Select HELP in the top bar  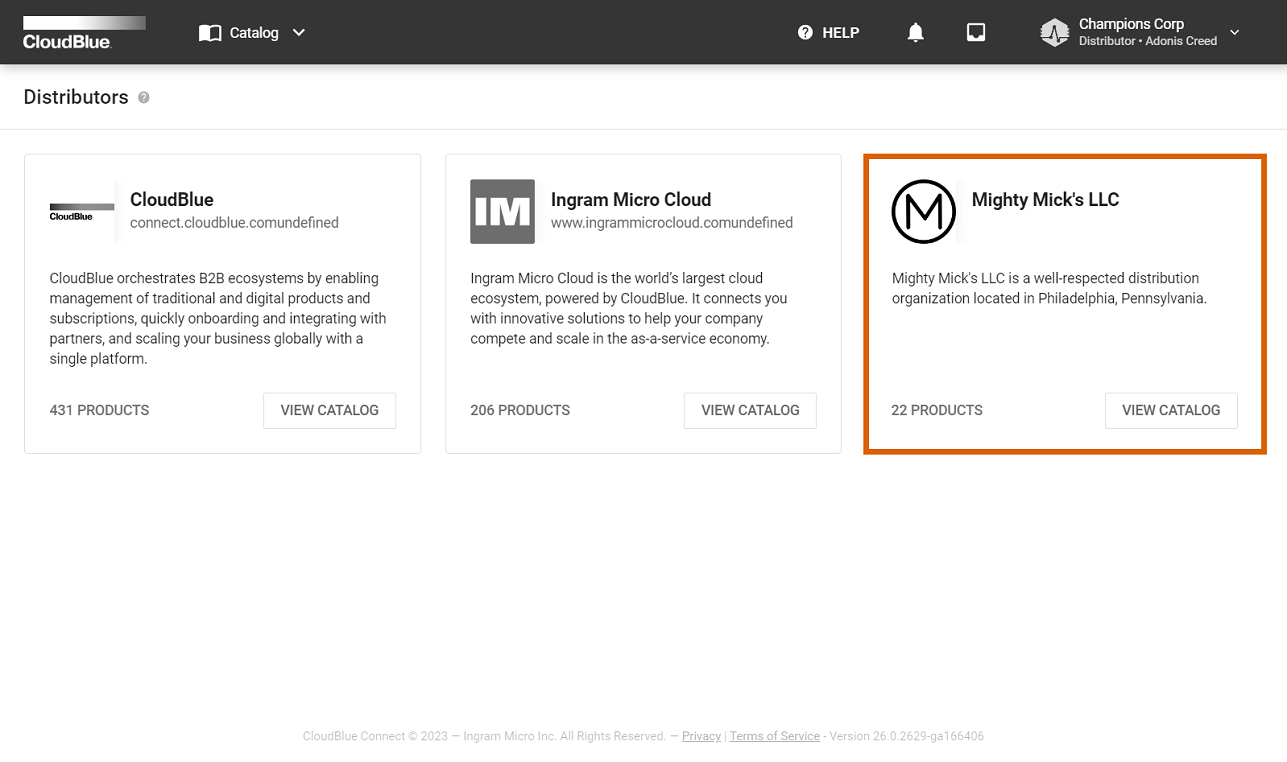click(840, 32)
